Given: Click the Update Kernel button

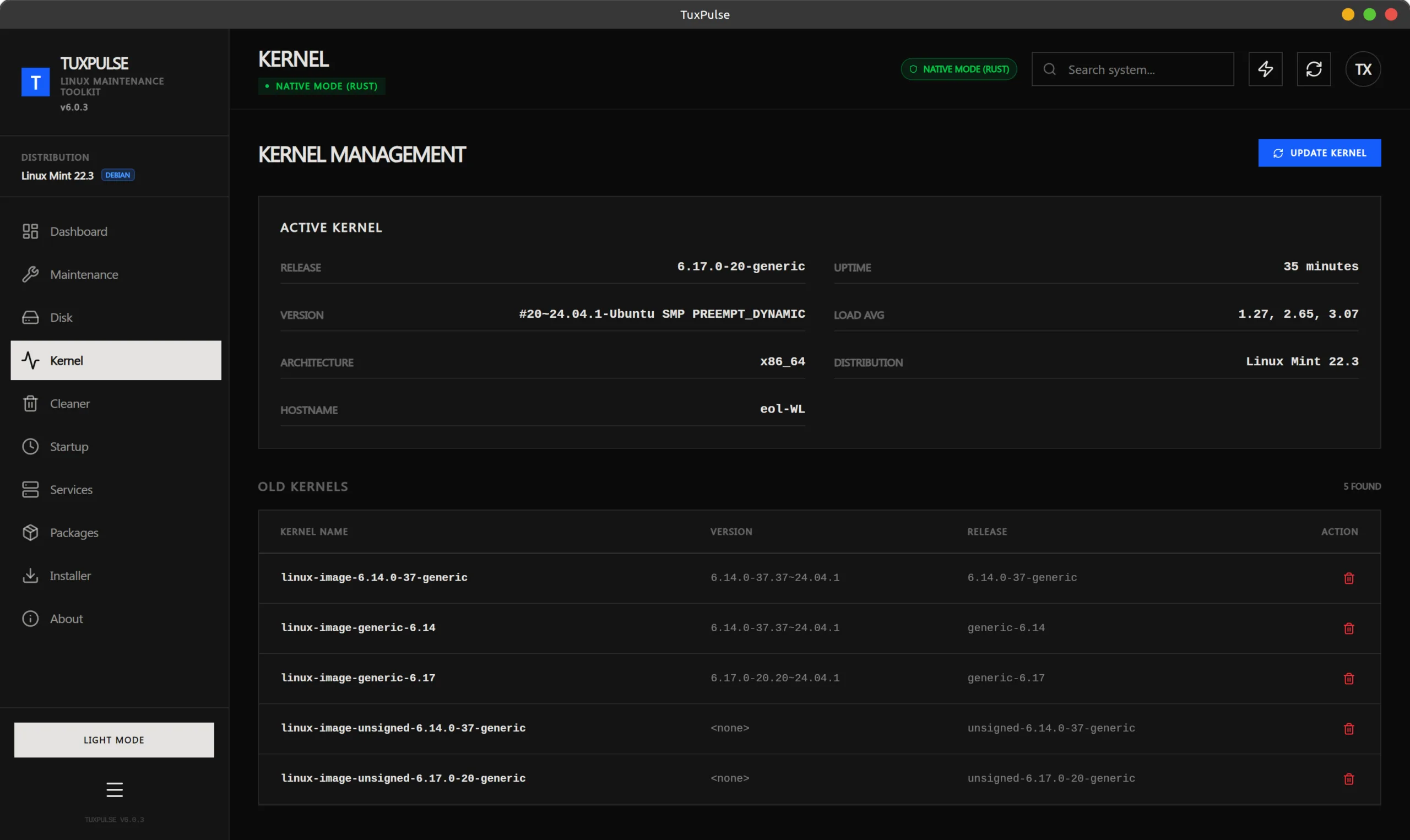Looking at the screenshot, I should (1319, 153).
